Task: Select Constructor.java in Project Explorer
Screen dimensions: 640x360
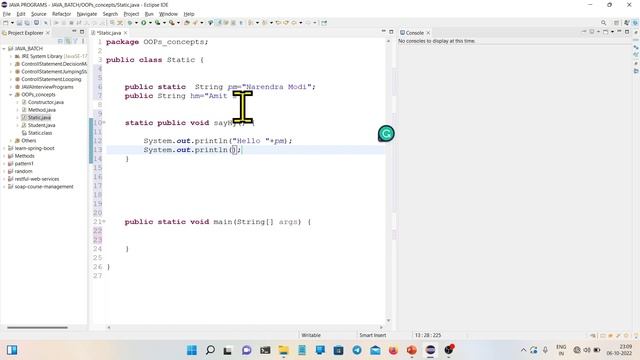Action: (x=46, y=102)
